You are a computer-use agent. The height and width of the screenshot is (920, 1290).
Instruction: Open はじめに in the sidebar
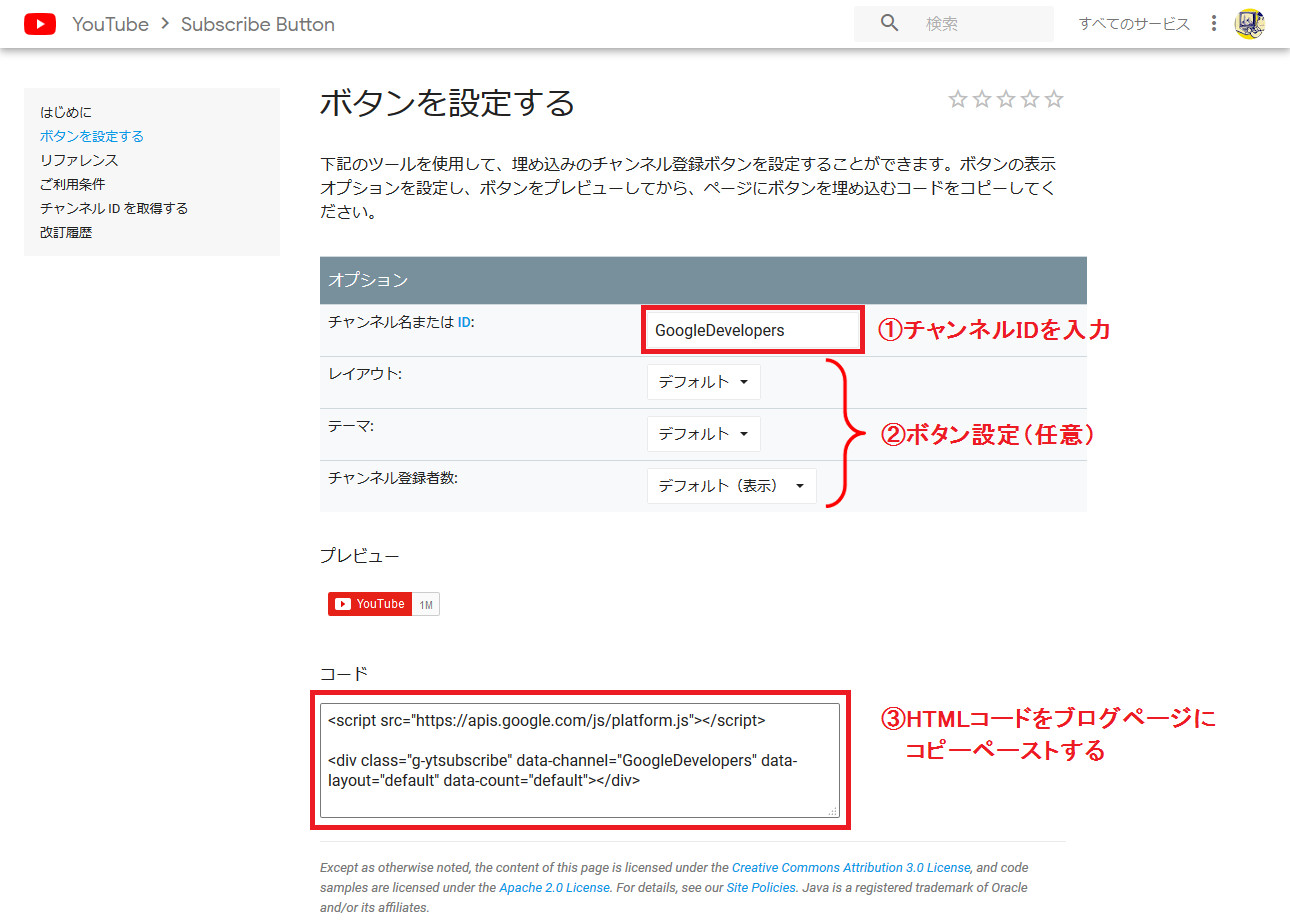(66, 112)
